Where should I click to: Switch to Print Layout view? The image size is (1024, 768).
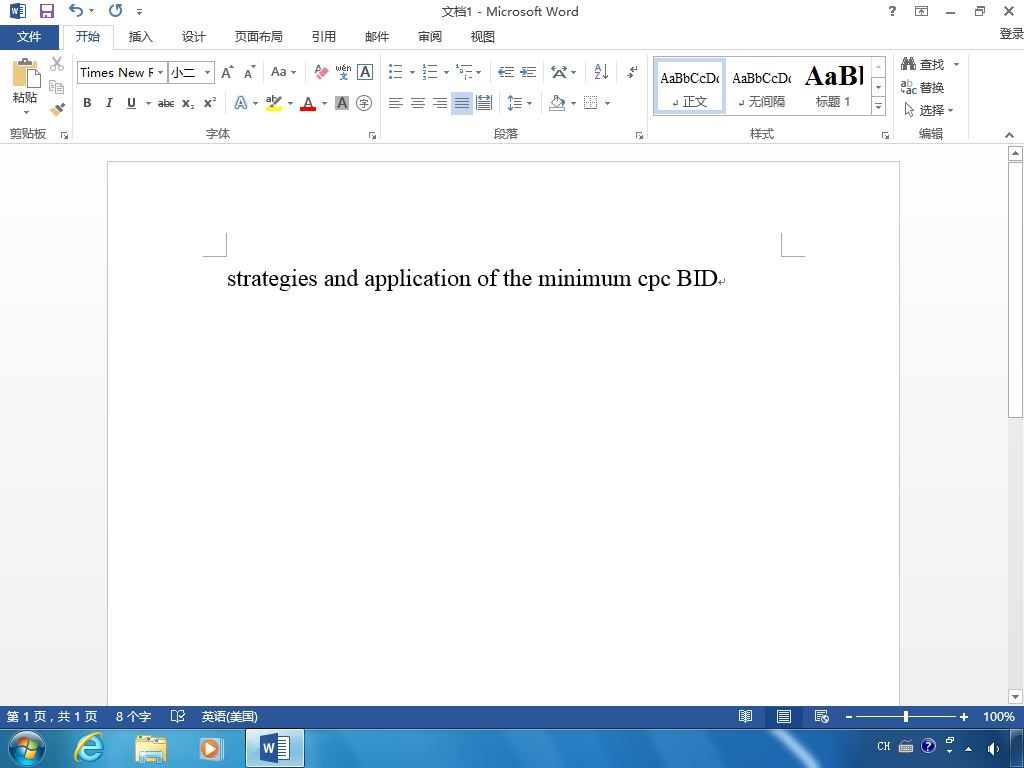pos(784,716)
